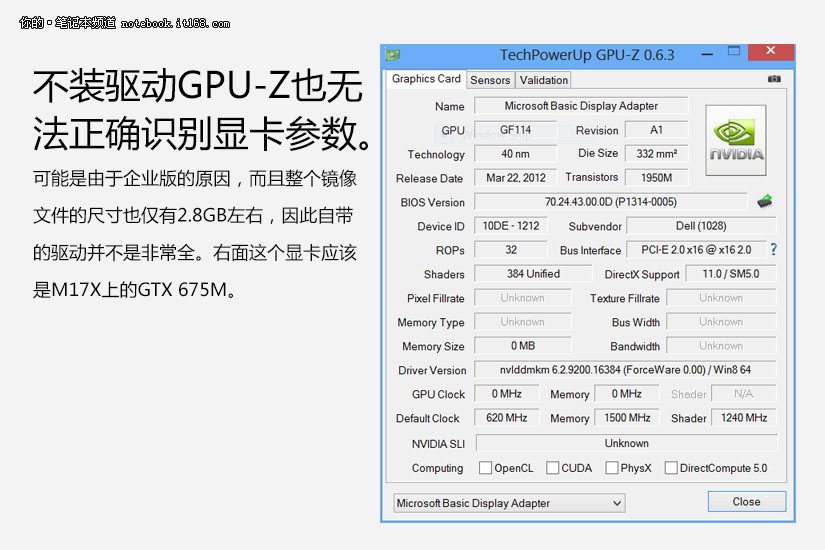Enable the OpenCL checkbox
825x550 pixels.
click(x=485, y=468)
